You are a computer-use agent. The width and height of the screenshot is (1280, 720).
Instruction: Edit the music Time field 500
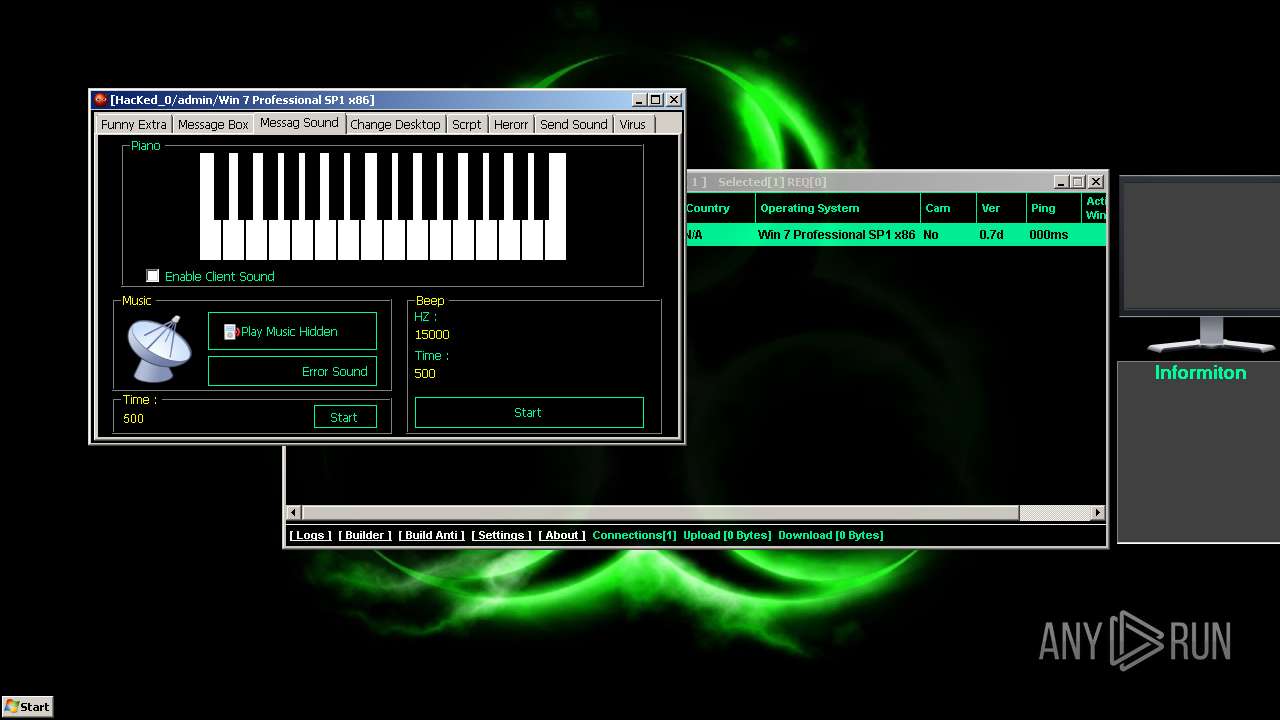click(x=134, y=418)
